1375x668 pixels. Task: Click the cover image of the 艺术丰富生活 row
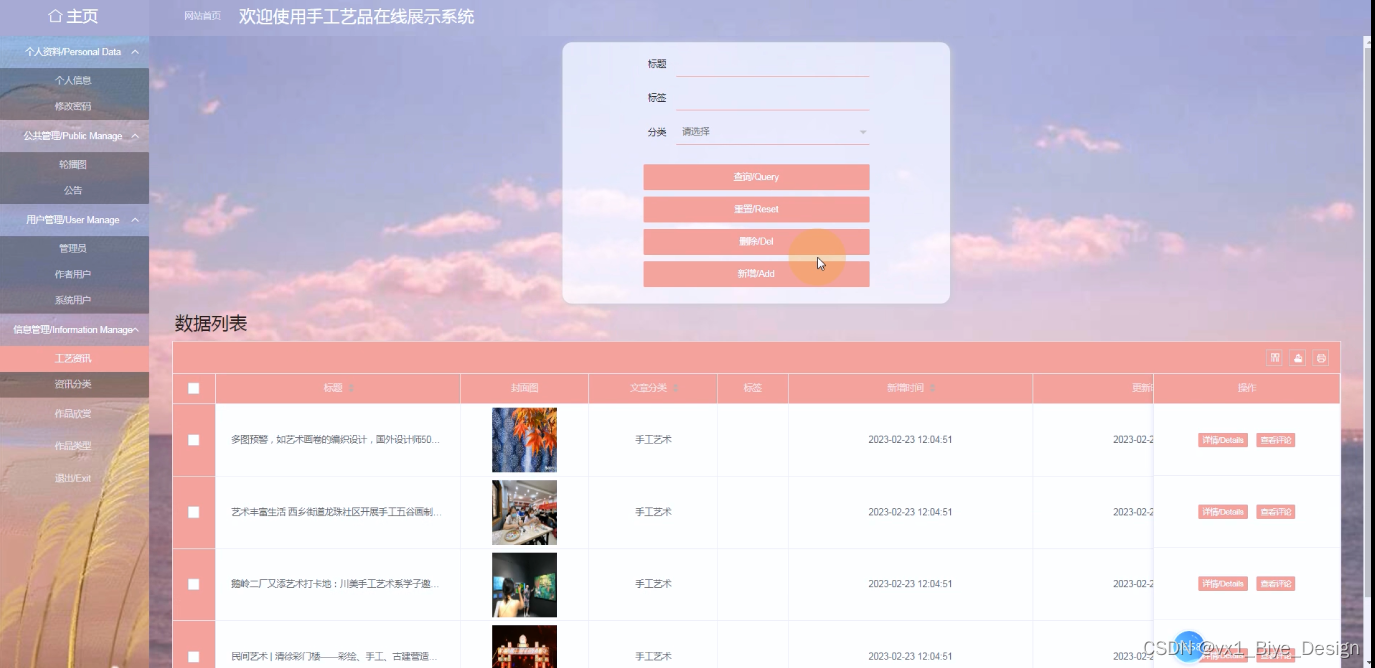click(524, 512)
